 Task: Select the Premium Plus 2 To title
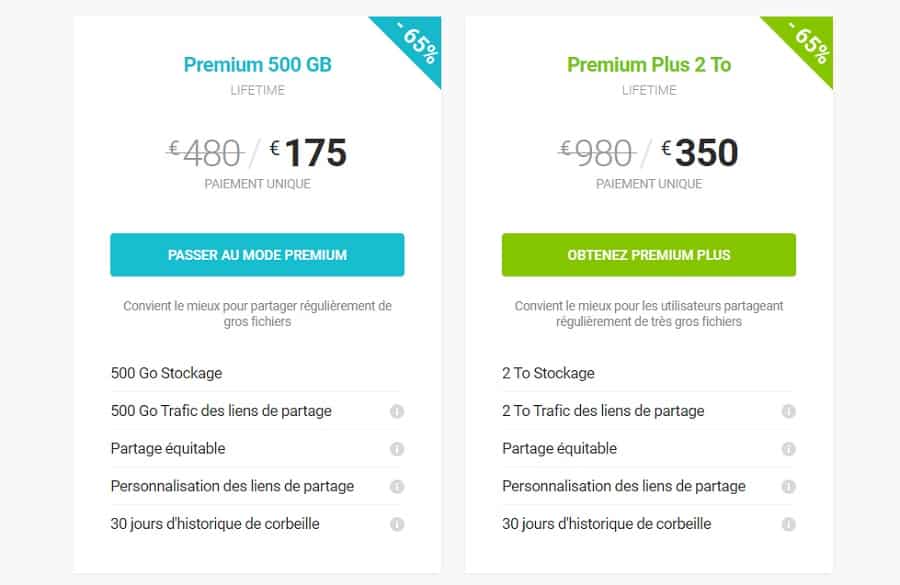649,64
